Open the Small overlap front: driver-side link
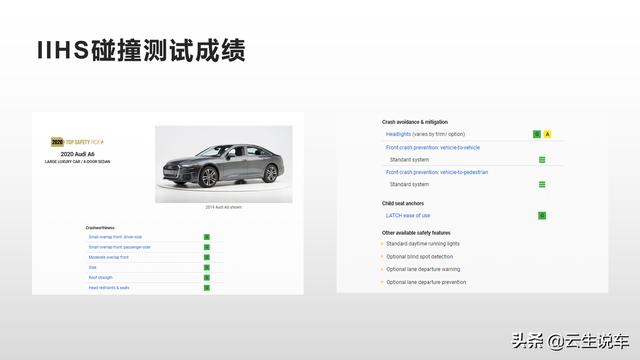The height and width of the screenshot is (360, 640). click(116, 237)
